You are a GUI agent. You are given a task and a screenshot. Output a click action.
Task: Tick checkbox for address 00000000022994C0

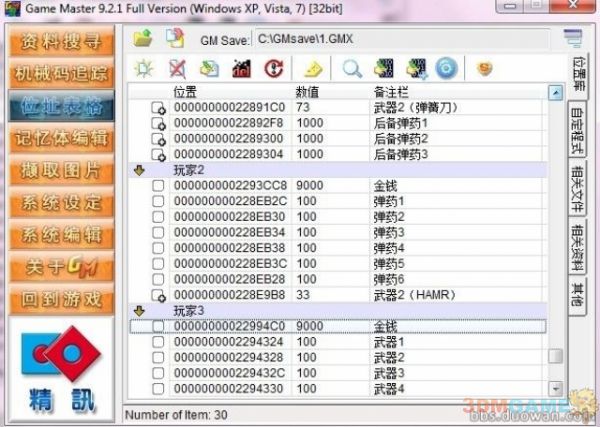pos(158,326)
